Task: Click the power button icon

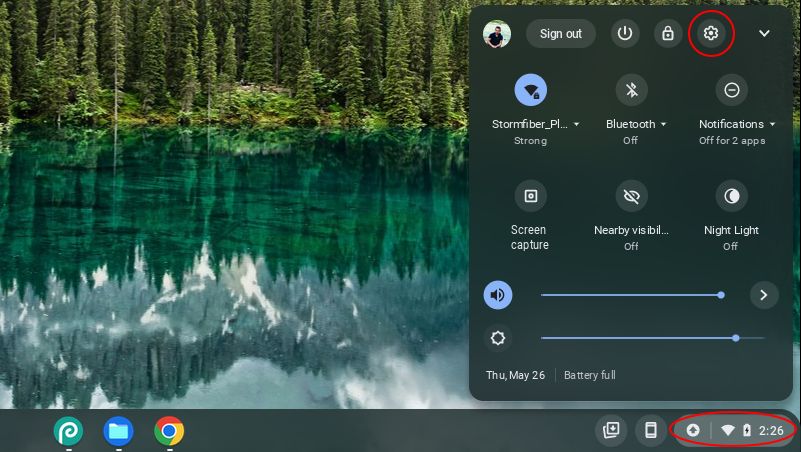Action: click(x=625, y=34)
